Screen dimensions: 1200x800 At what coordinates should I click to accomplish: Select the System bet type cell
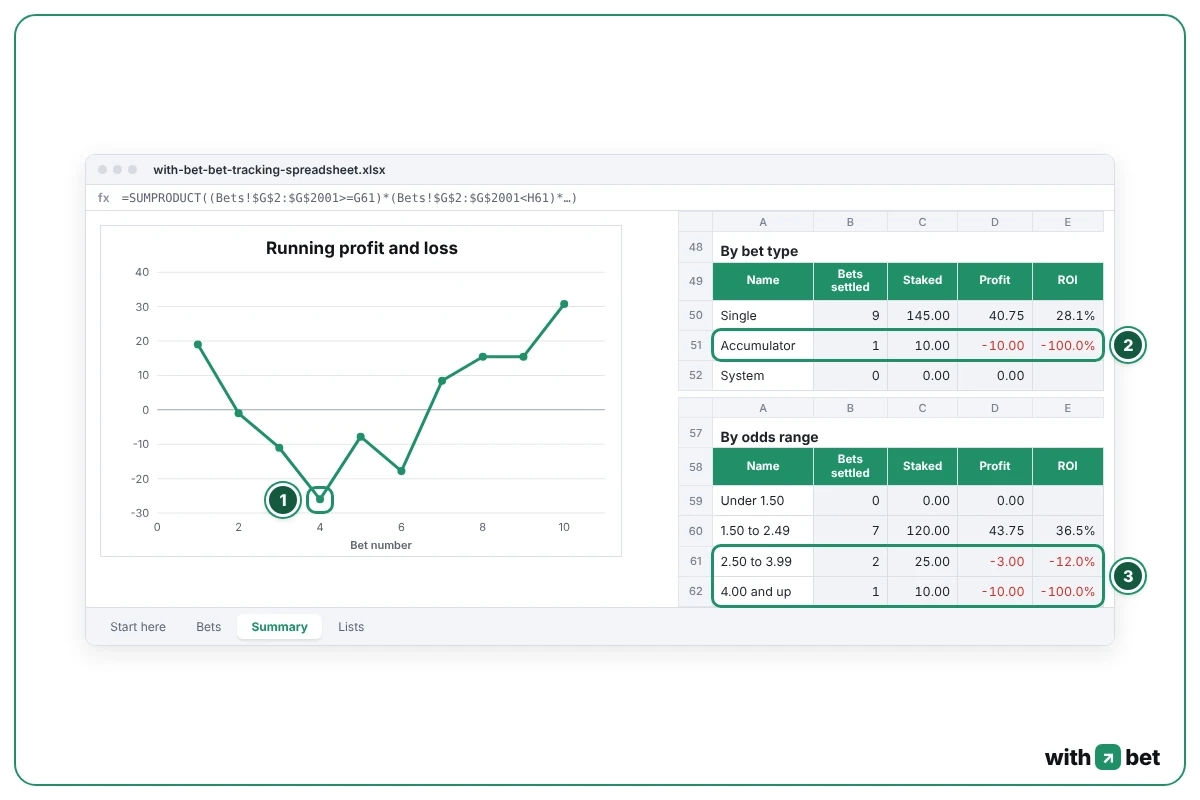point(763,376)
